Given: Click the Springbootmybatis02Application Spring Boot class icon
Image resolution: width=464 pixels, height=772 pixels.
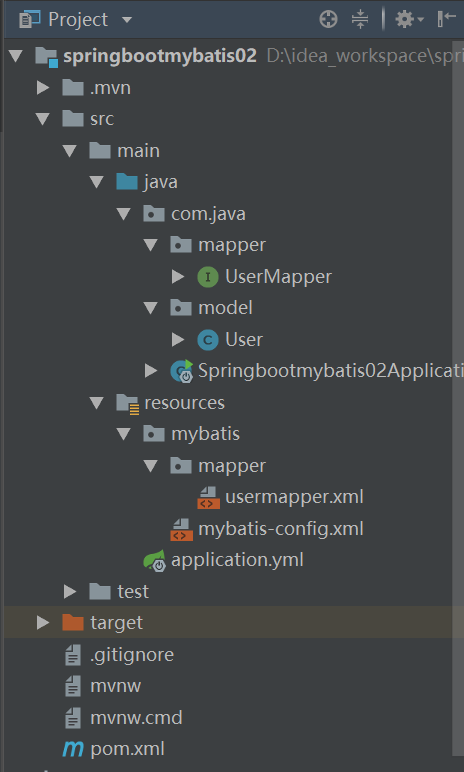Looking at the screenshot, I should click(x=182, y=372).
